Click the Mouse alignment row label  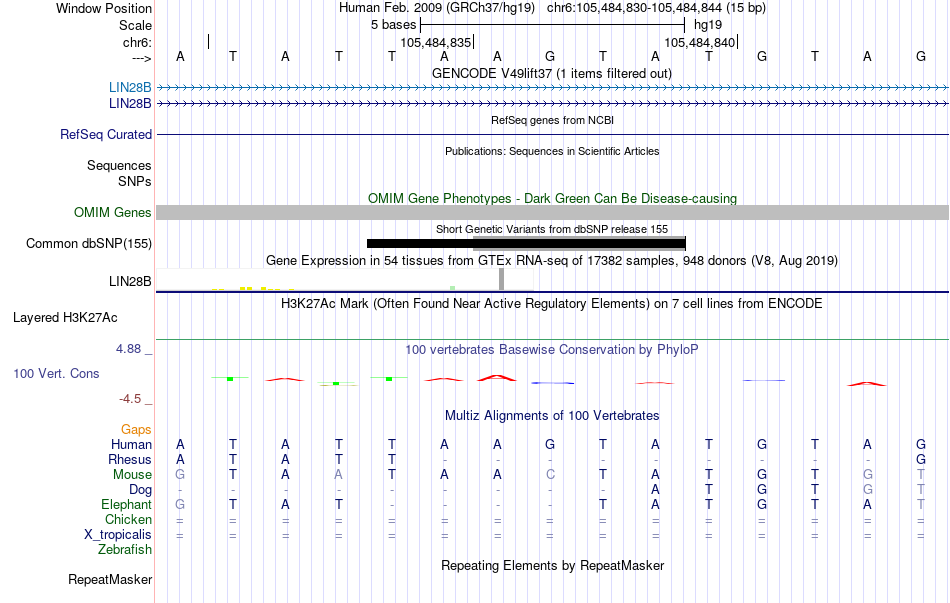click(x=132, y=475)
